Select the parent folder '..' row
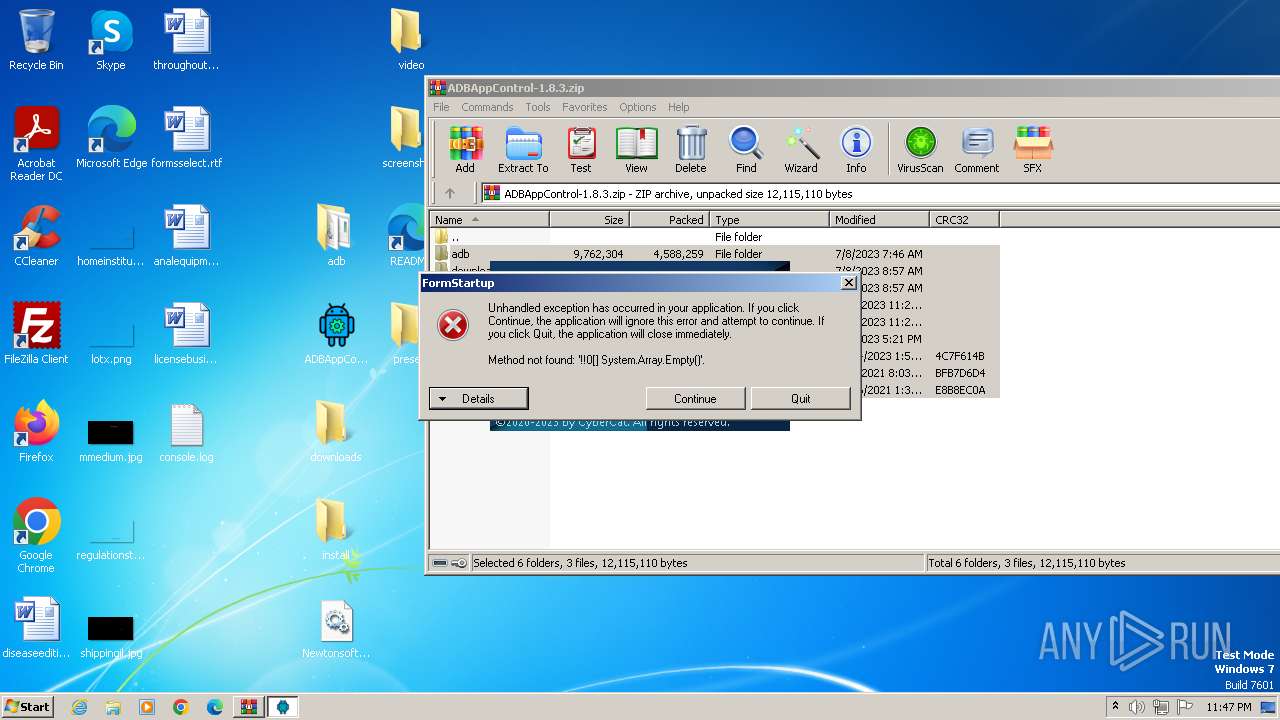1280x720 pixels. 715,237
